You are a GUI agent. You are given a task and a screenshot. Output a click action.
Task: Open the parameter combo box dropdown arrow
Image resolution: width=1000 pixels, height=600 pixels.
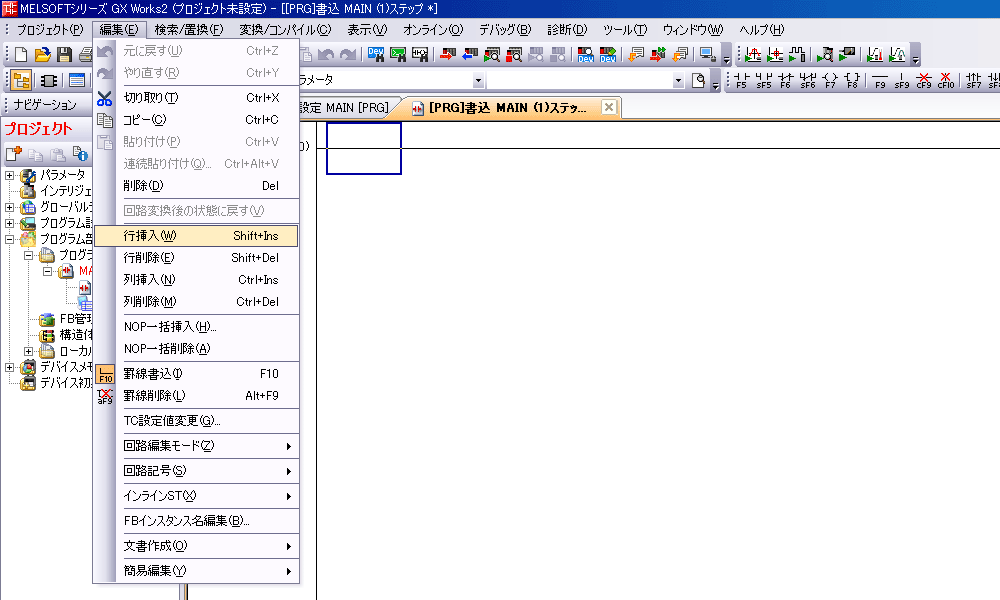(x=478, y=80)
